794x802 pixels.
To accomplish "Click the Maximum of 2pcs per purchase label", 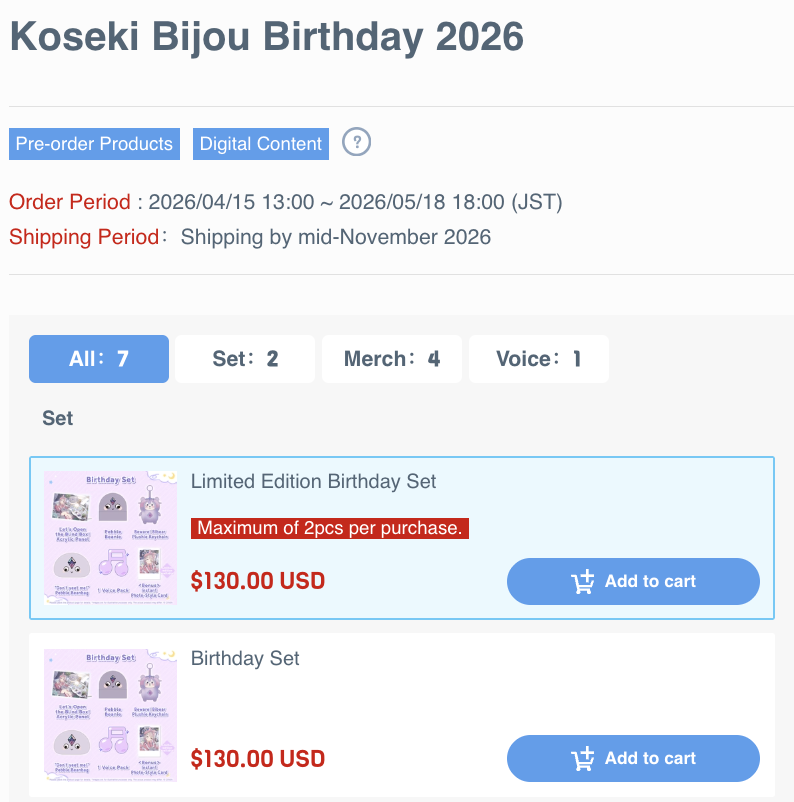I will (x=330, y=528).
